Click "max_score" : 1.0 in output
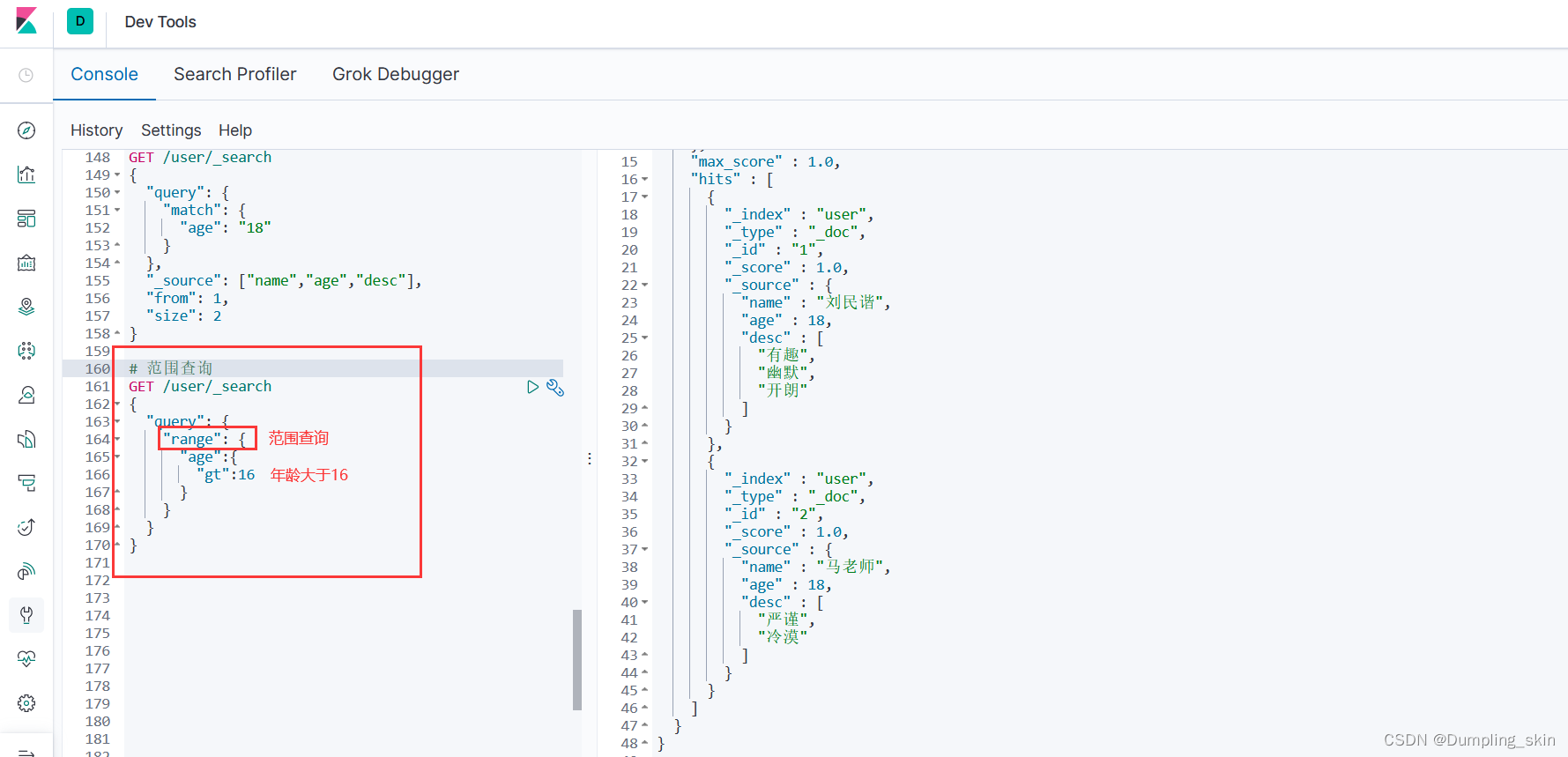1568x757 pixels. tap(765, 161)
